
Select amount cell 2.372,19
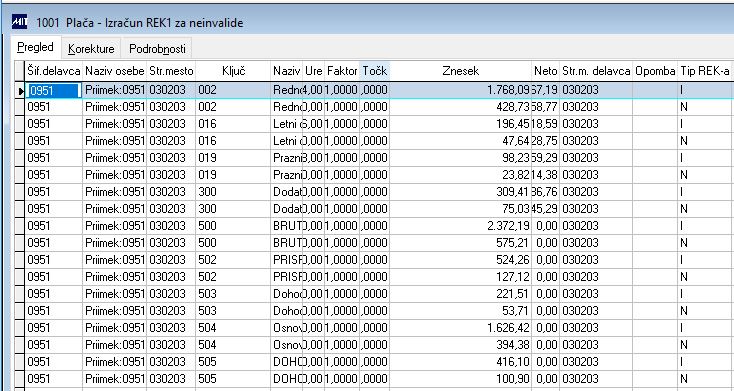[x=461, y=226]
